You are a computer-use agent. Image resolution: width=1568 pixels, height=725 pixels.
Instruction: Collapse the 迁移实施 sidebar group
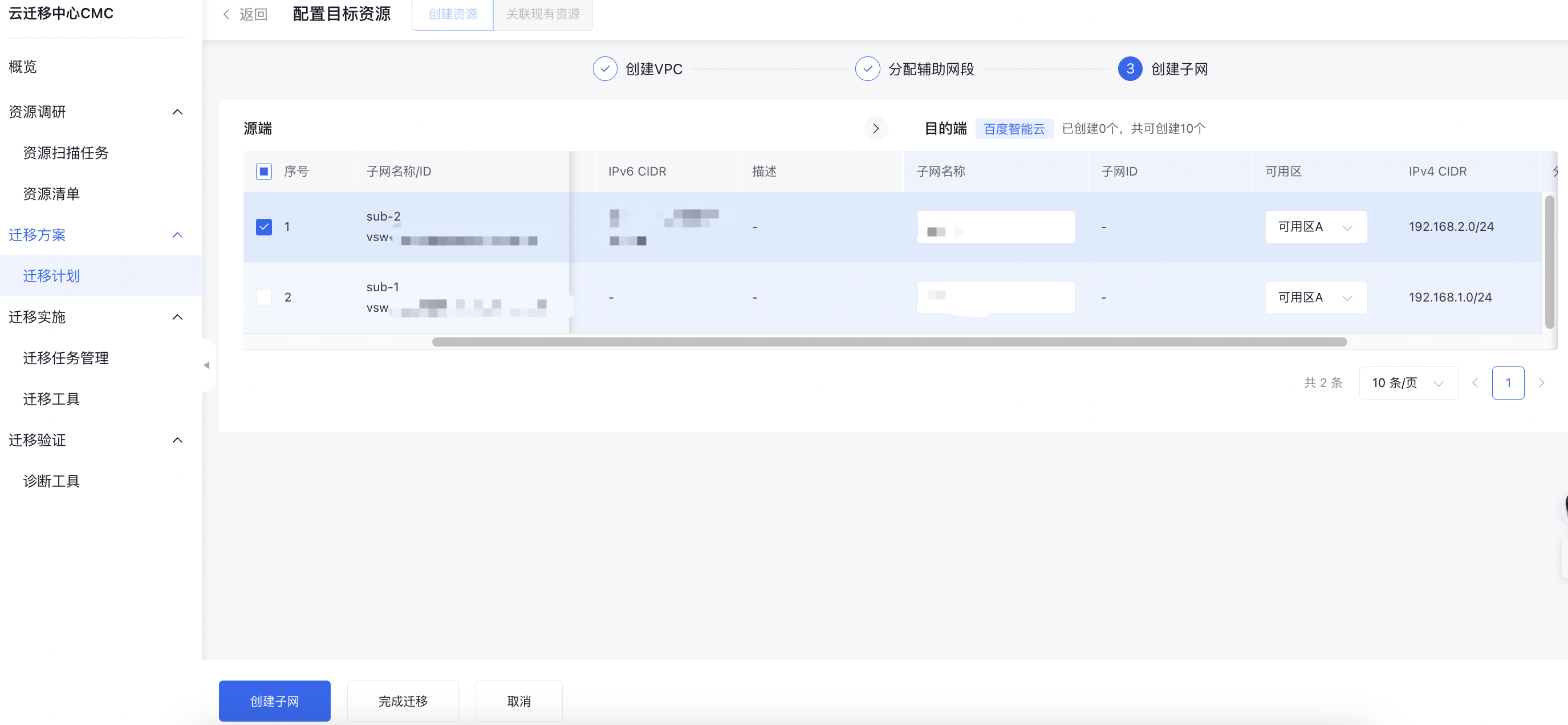pos(177,317)
